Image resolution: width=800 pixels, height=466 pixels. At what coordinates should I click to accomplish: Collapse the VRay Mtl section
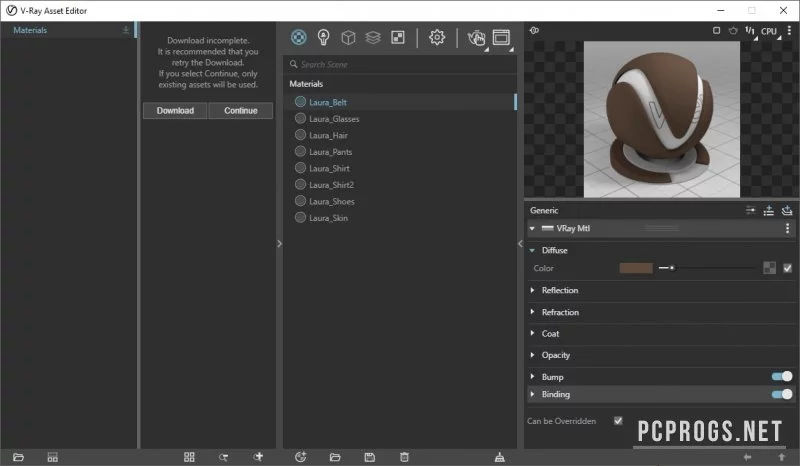[x=532, y=228]
